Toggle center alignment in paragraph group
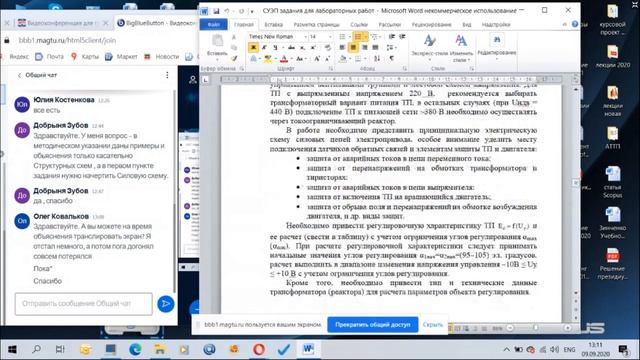 tap(353, 47)
